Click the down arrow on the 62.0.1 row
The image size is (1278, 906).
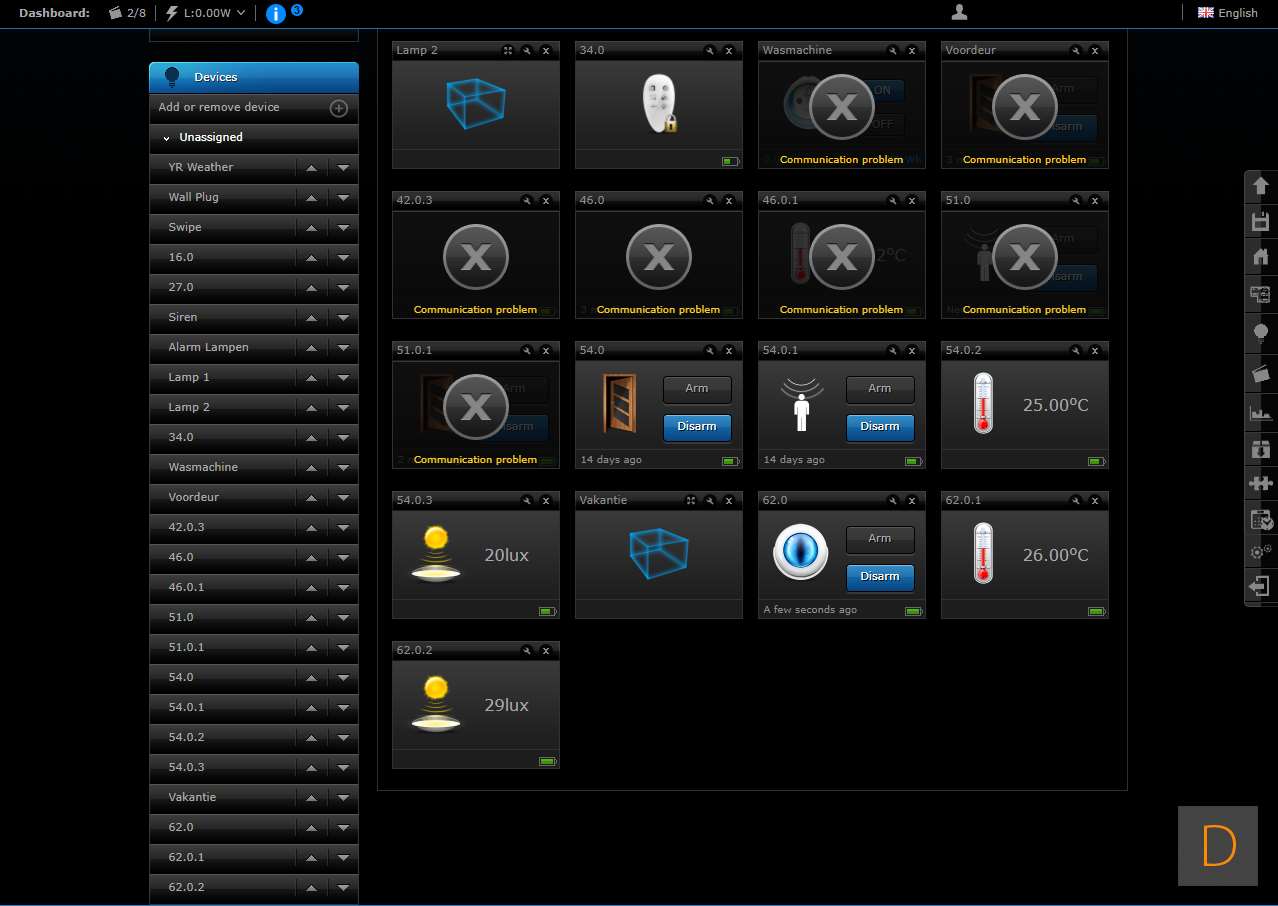343,858
